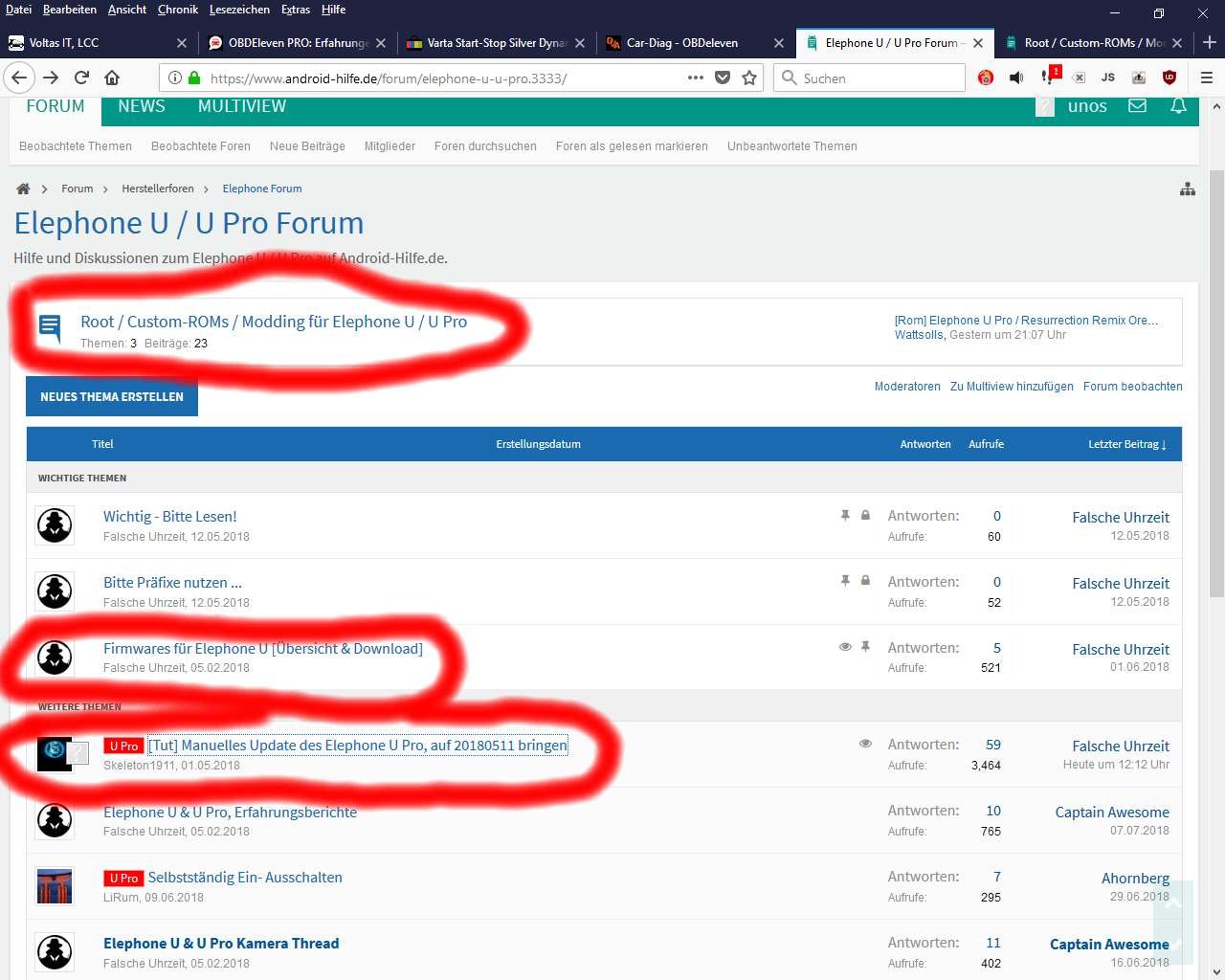This screenshot has height=980, width=1225.
Task: Click avatar of Wichtig - Bitte Lesen thread
Action: [55, 525]
